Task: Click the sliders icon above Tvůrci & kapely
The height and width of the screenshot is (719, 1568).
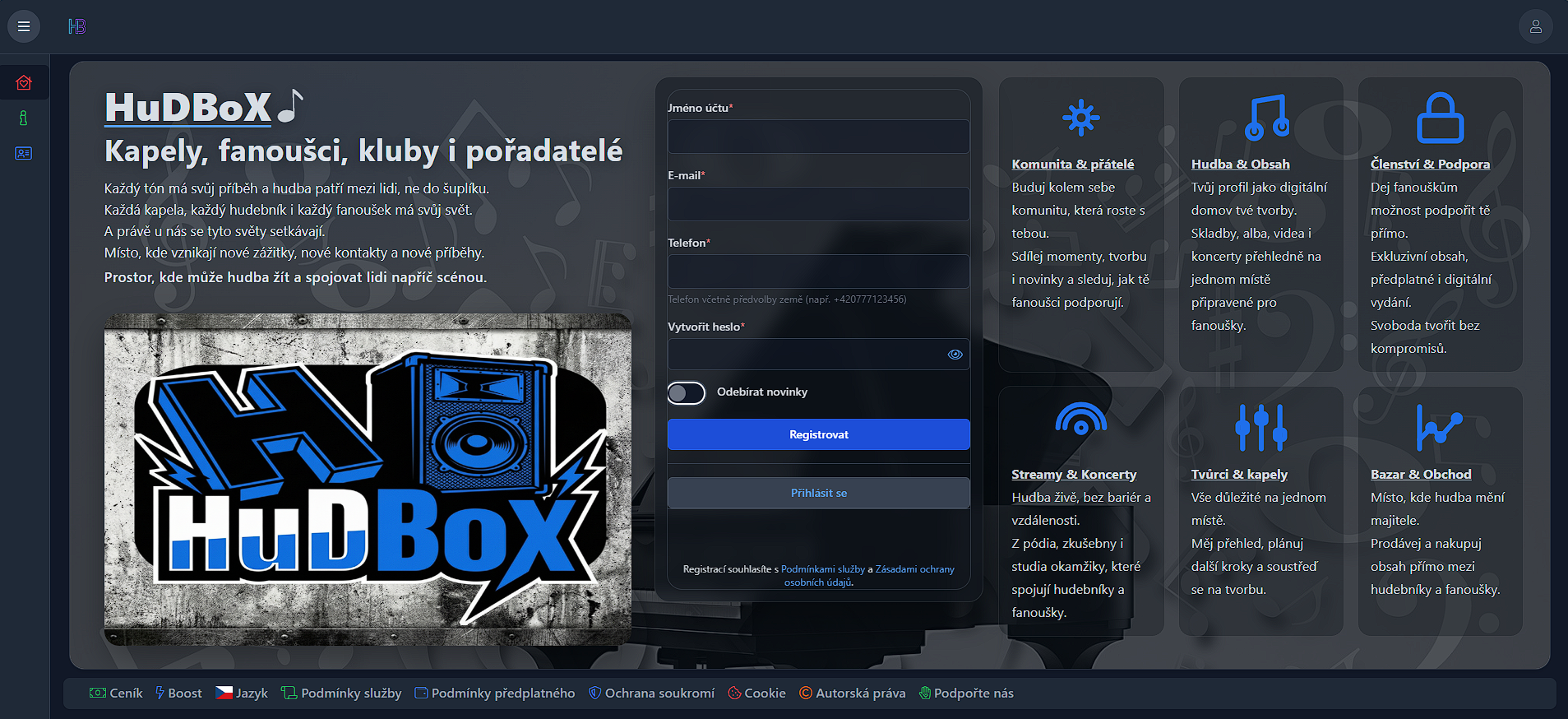Action: tap(1260, 428)
